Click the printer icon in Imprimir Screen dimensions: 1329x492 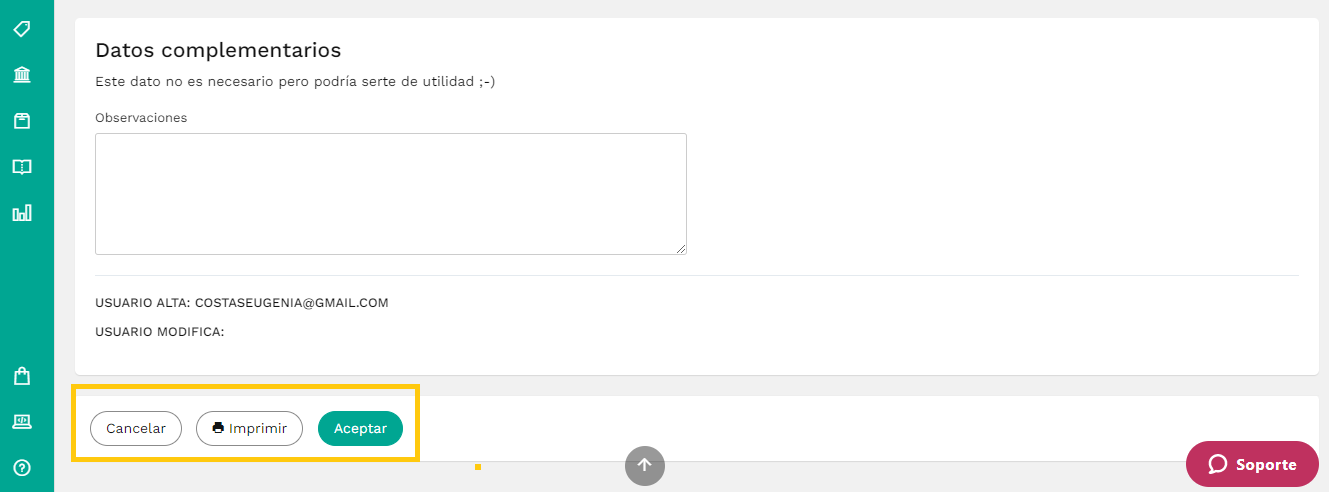point(218,428)
